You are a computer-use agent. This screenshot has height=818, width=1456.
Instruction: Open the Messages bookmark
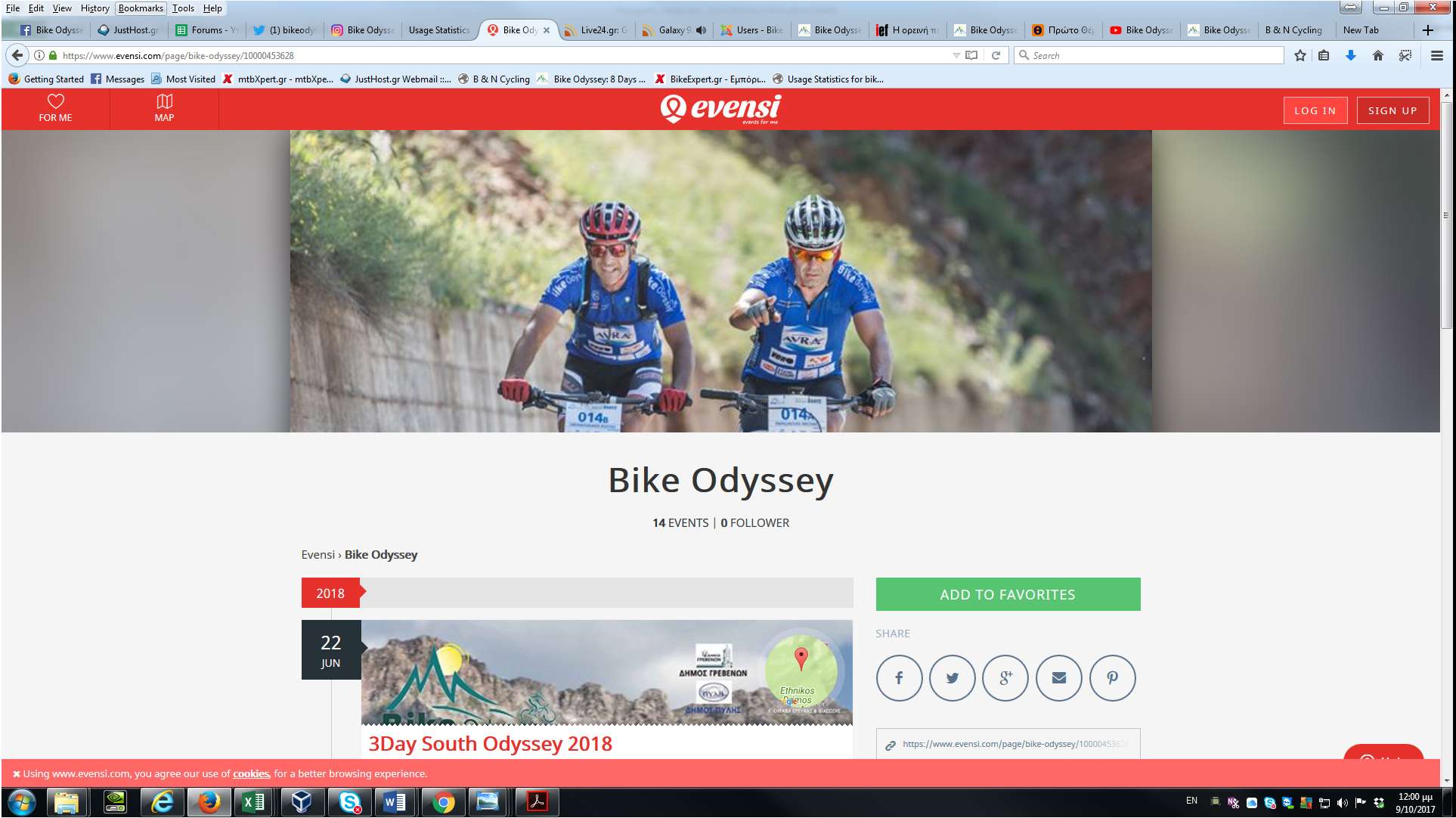point(117,79)
